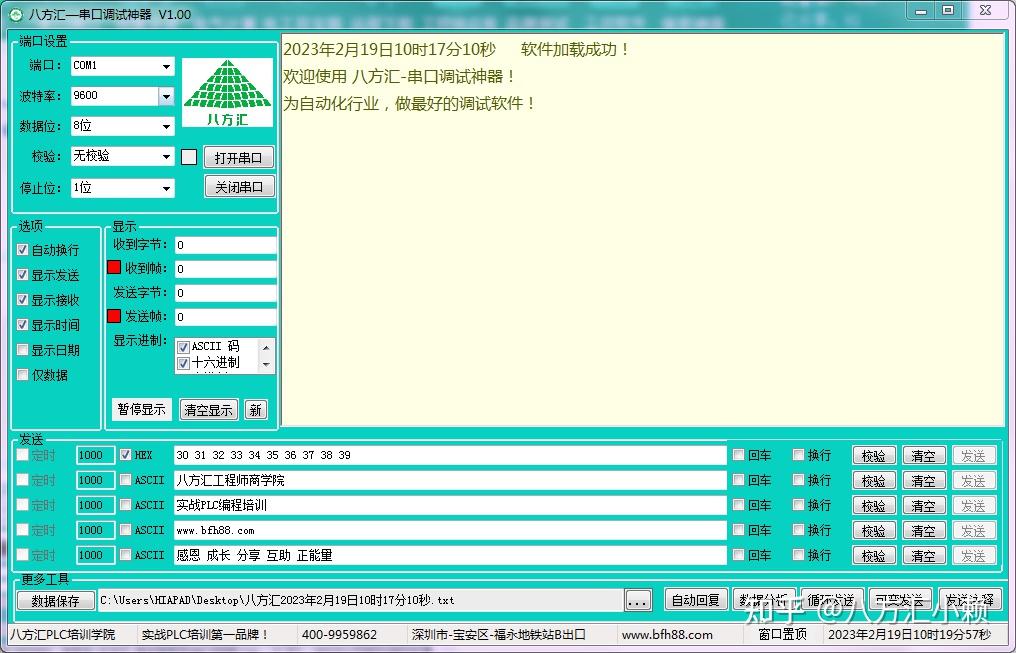This screenshot has width=1016, height=653.
Task: Click the 数据保存 button
Action: (x=56, y=601)
